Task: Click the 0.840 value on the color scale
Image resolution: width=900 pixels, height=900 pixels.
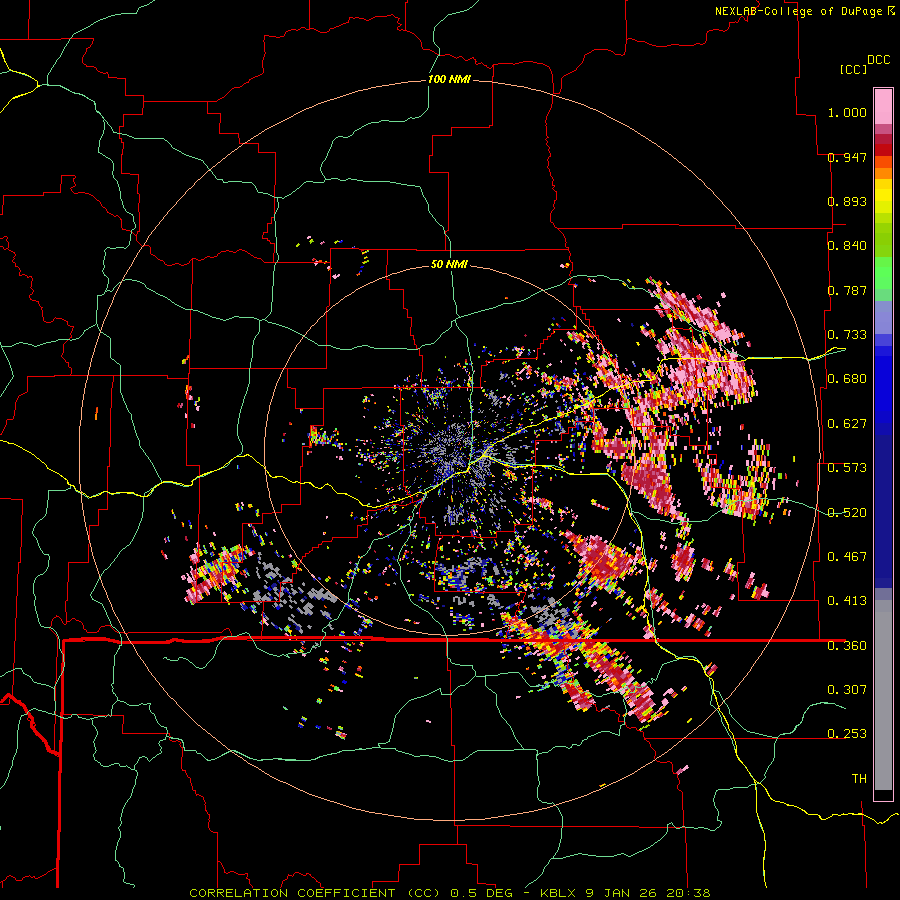Action: tap(847, 246)
